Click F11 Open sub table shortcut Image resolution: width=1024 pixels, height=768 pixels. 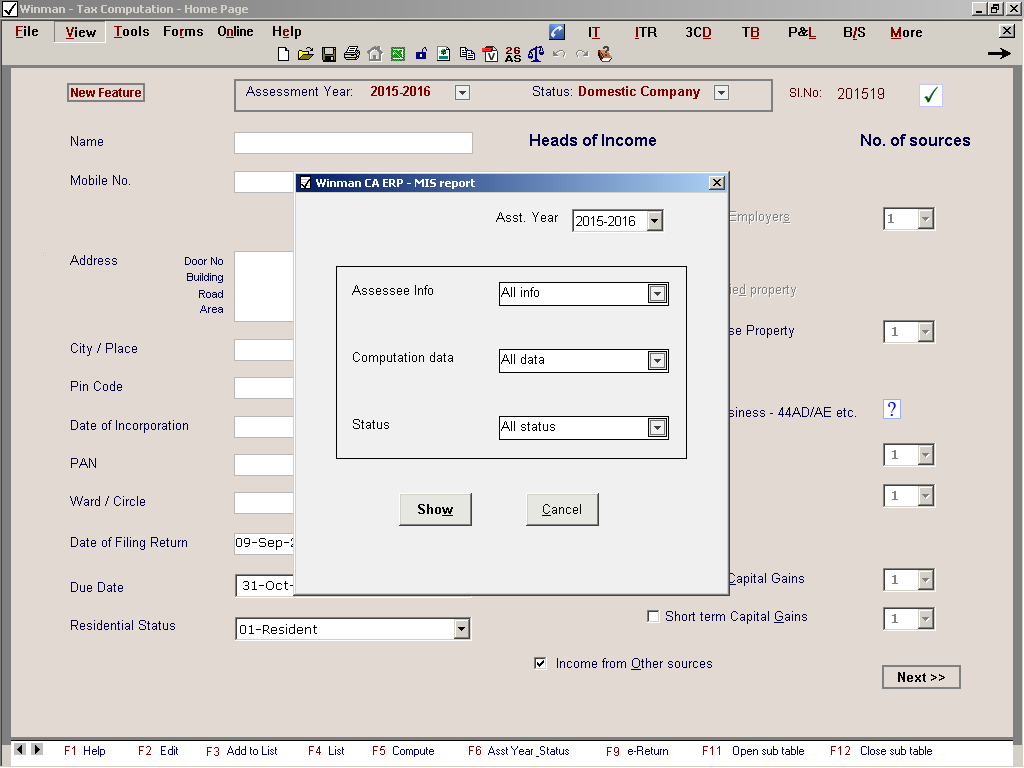pos(753,751)
